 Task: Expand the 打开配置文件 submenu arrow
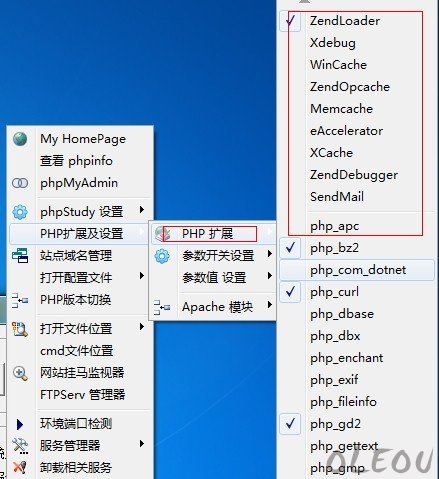142,276
